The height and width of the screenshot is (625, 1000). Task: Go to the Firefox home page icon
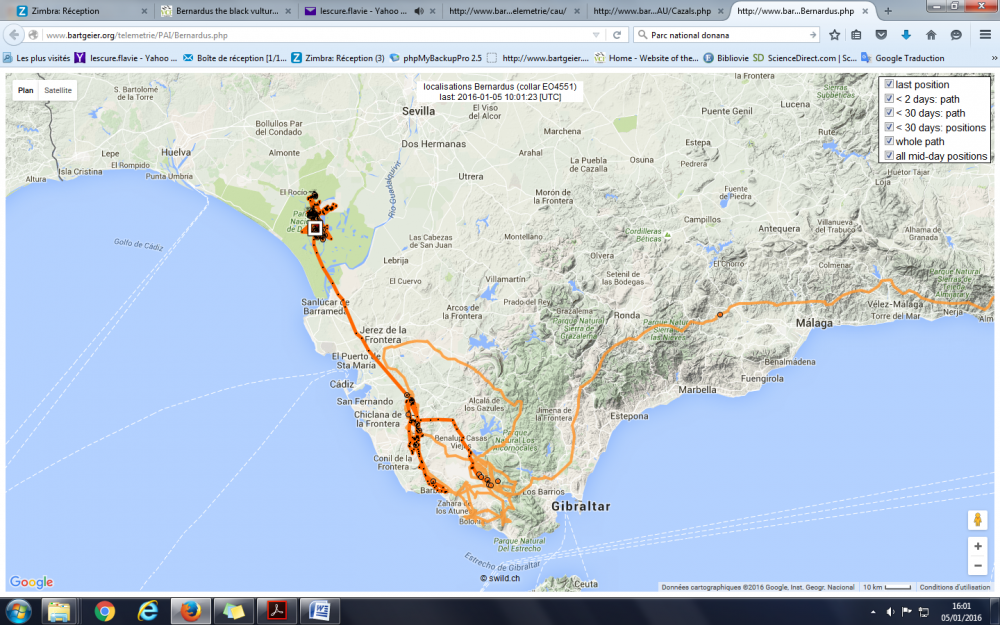point(931,35)
